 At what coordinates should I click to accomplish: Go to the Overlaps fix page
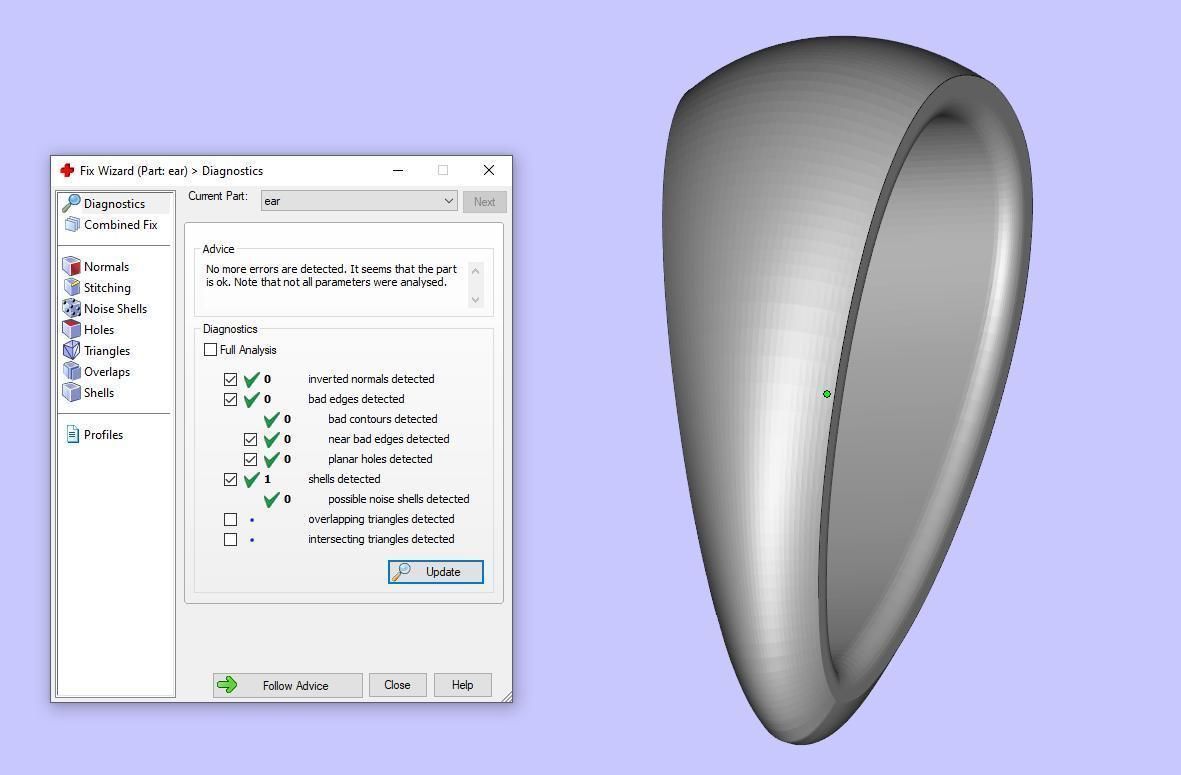tap(107, 372)
